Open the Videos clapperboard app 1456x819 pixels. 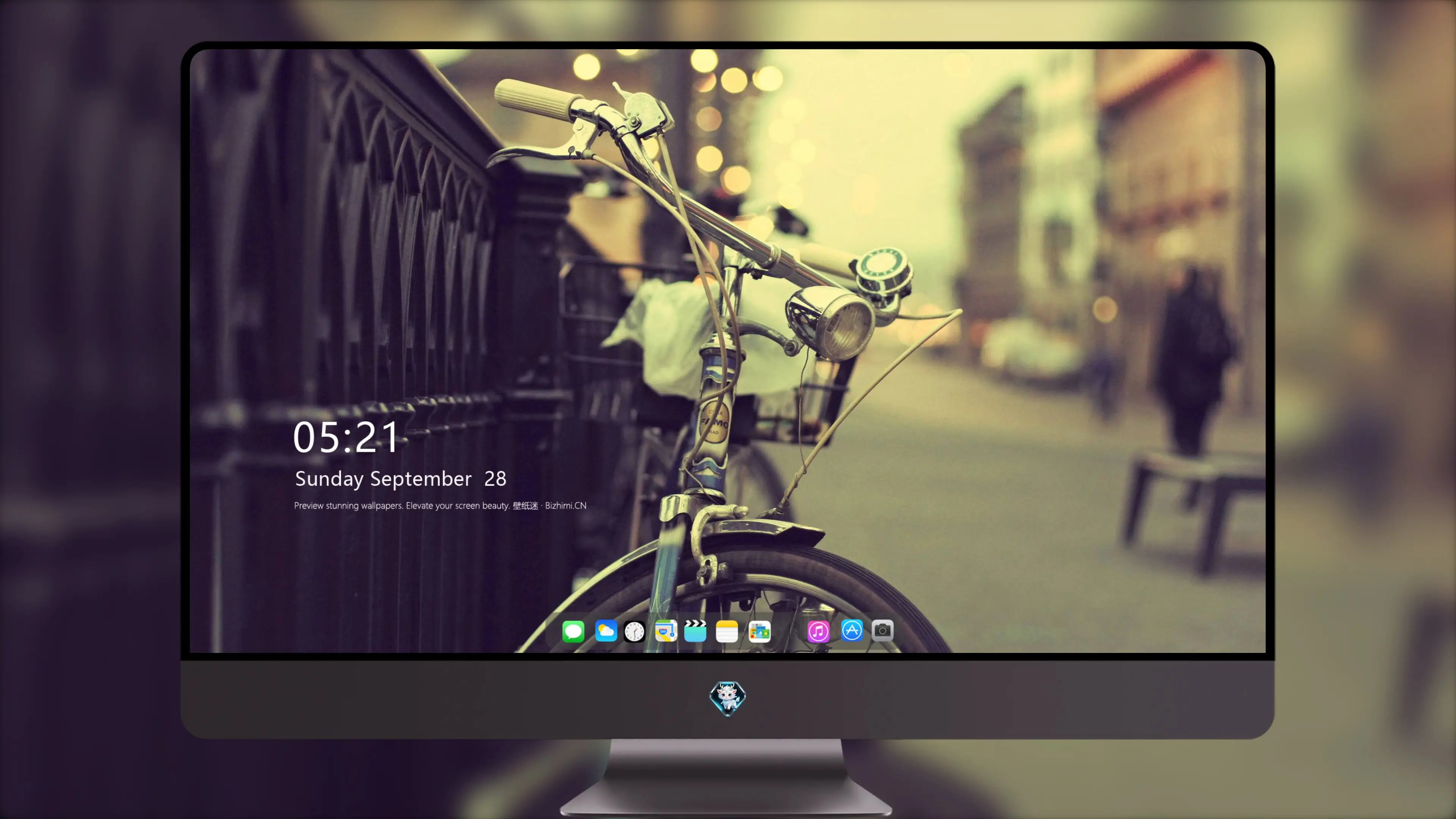coord(695,631)
